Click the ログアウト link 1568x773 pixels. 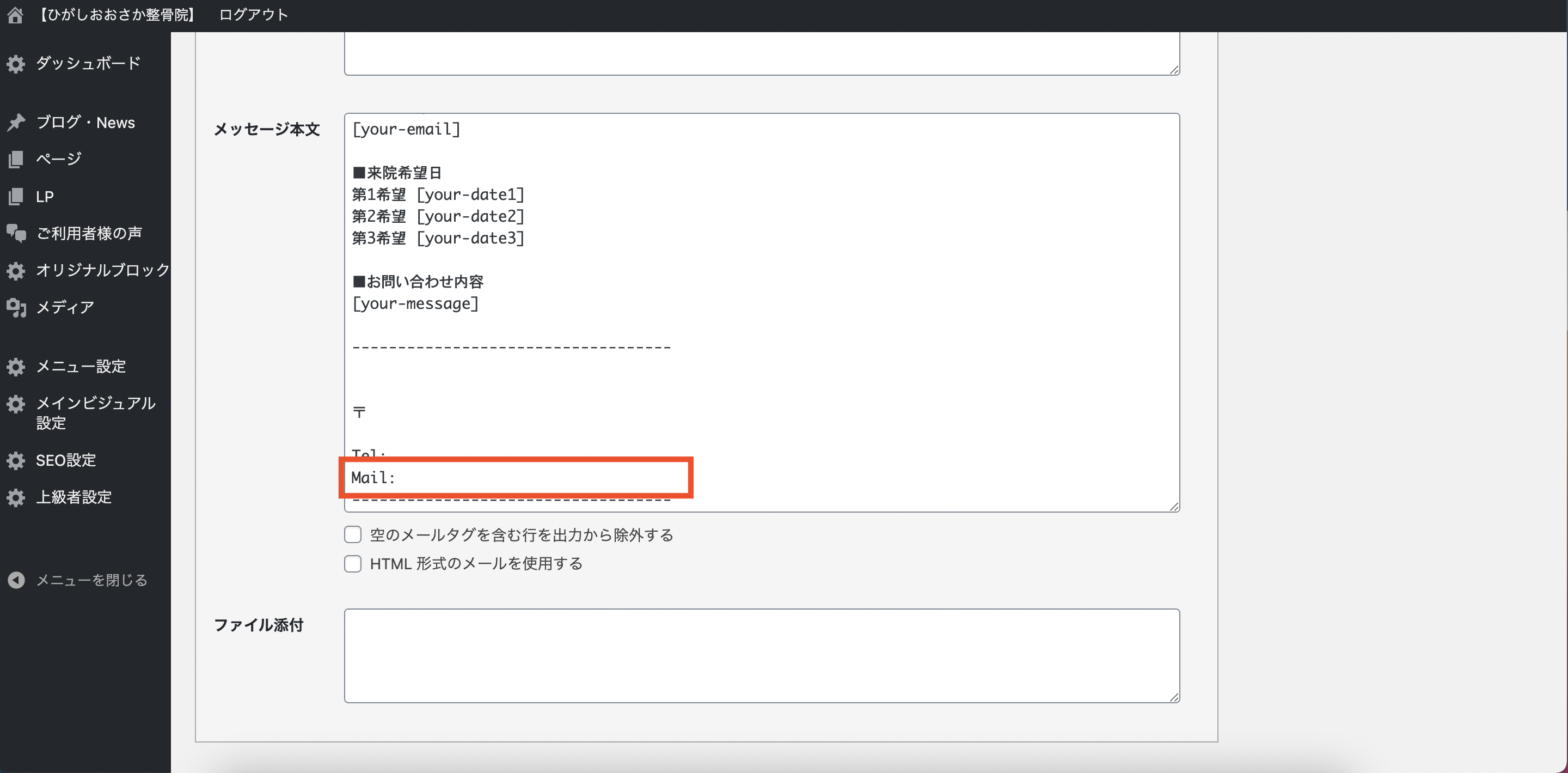[253, 15]
